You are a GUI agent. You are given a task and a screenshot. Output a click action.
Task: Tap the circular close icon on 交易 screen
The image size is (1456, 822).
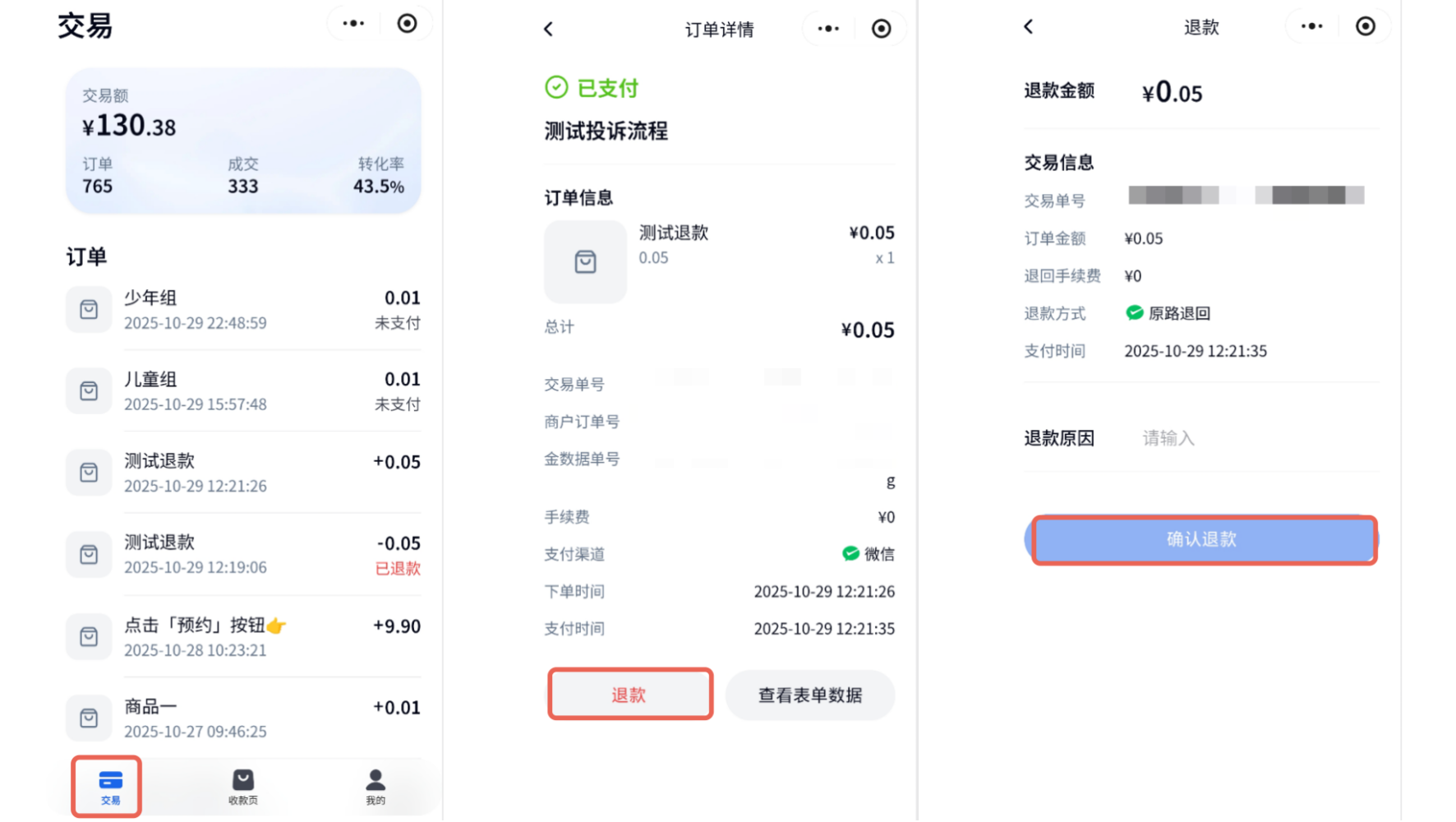407,24
